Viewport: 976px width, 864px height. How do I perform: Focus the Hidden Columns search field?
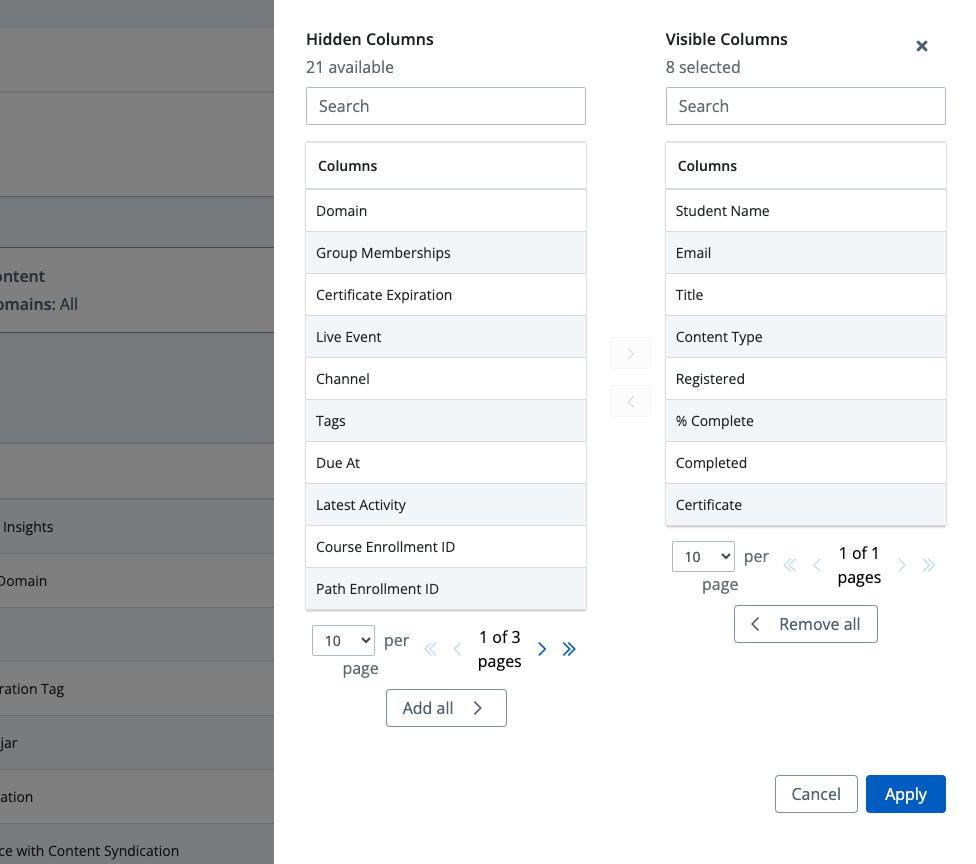[446, 106]
